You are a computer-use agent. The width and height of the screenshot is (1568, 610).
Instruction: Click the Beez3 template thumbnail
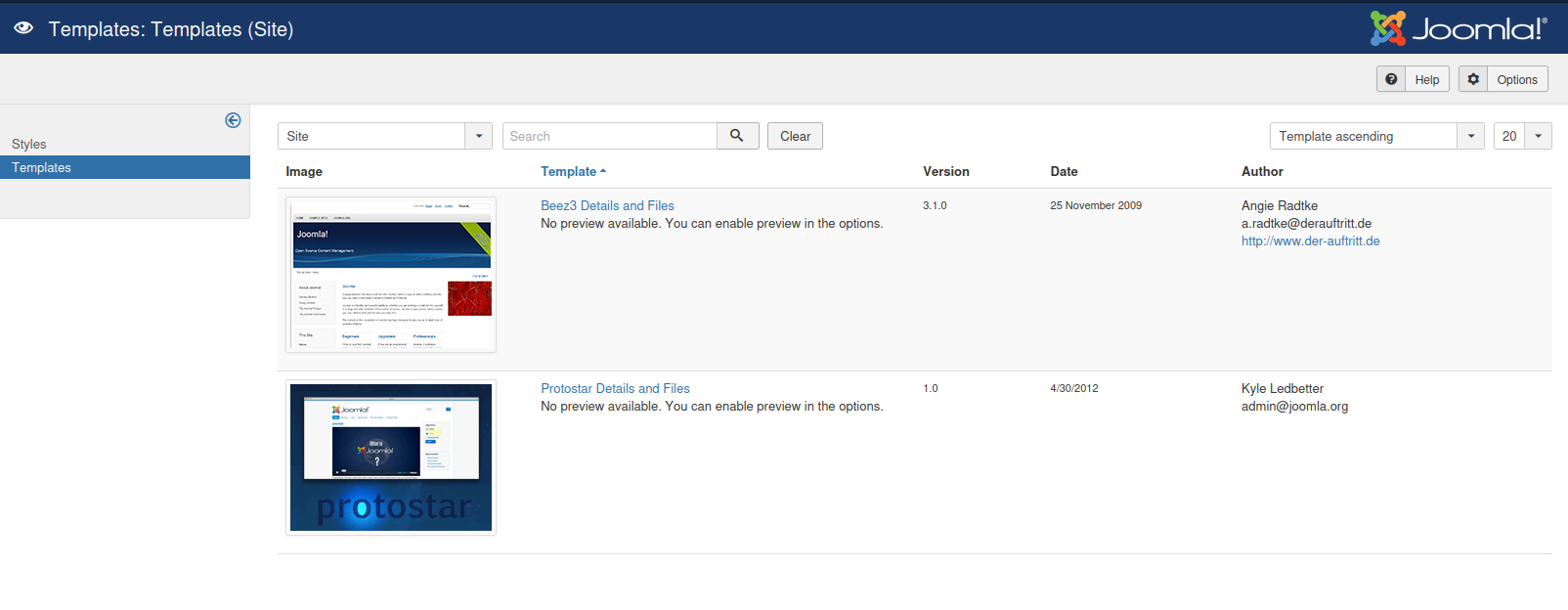[x=391, y=275]
